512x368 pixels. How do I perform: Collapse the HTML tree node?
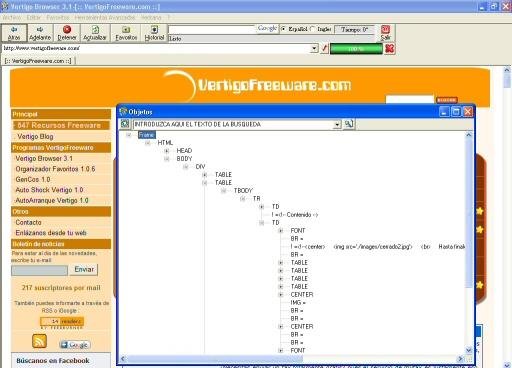click(148, 143)
